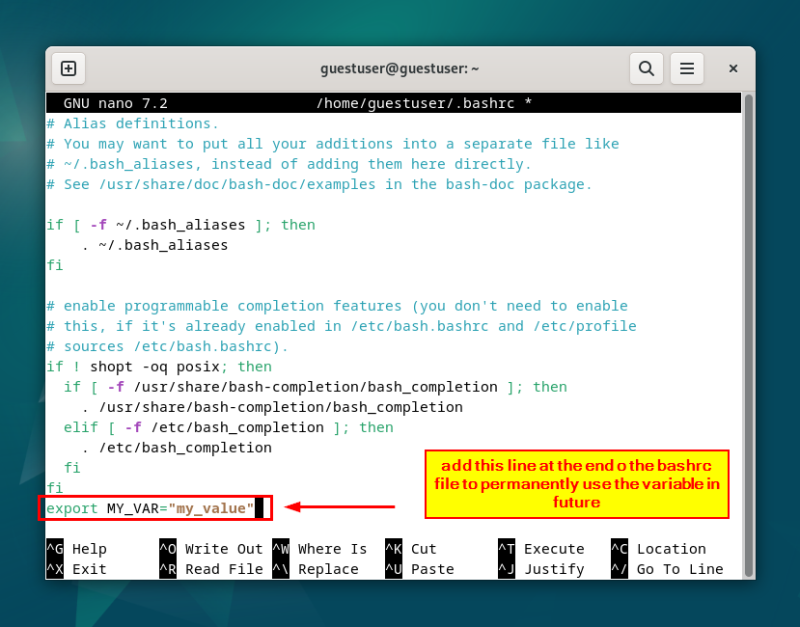Click the export MY_VAR line

tap(150, 508)
